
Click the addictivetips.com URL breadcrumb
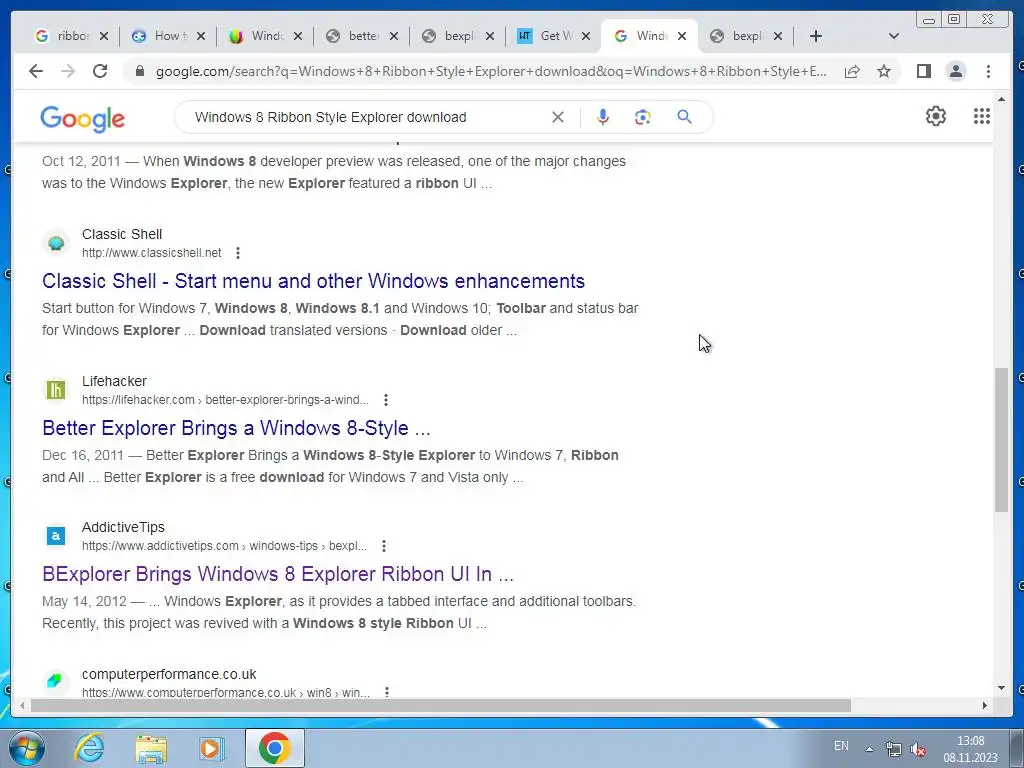[x=224, y=546]
